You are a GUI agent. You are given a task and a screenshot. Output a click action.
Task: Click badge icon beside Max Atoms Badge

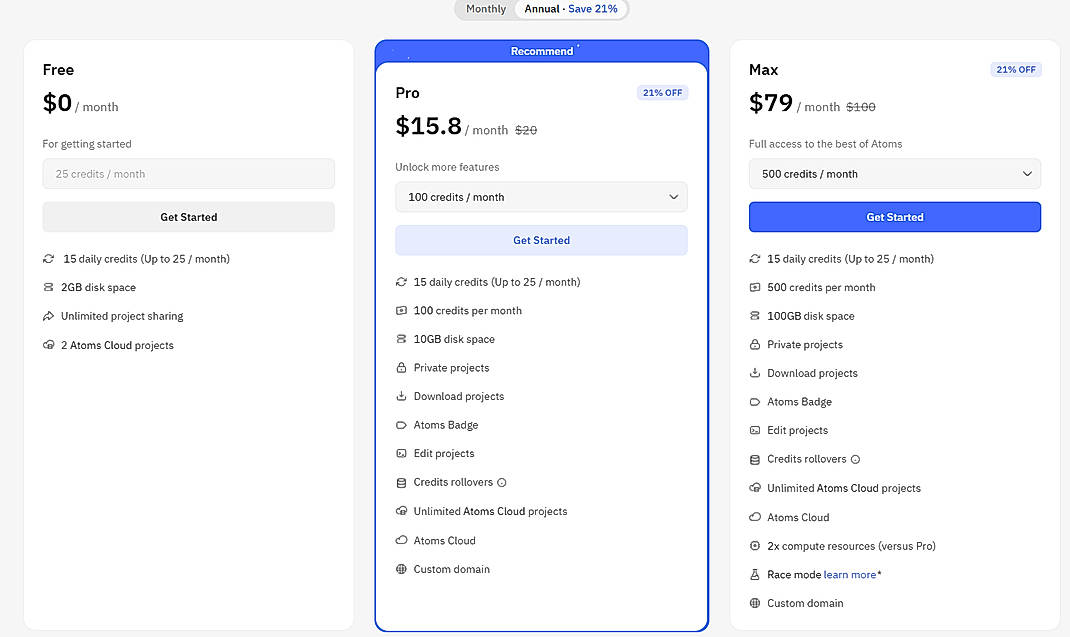(x=755, y=401)
